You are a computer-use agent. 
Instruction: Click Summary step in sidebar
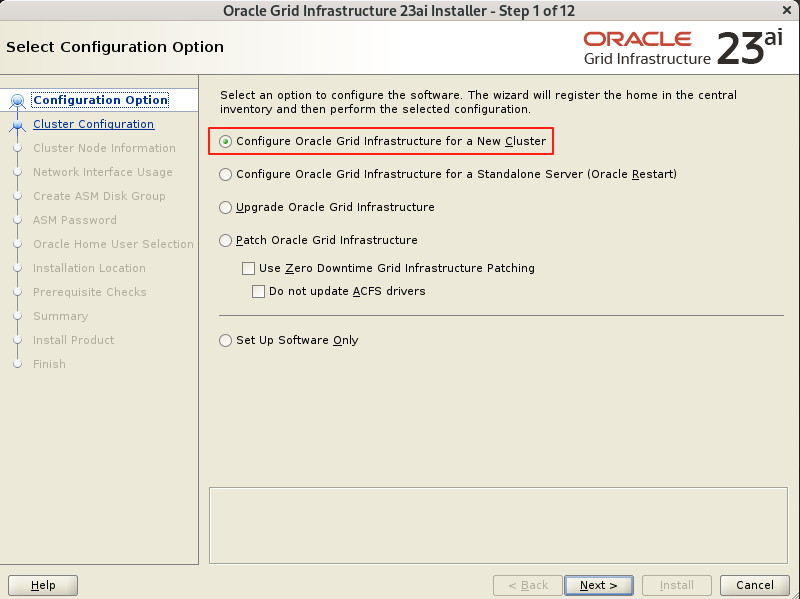[61, 316]
